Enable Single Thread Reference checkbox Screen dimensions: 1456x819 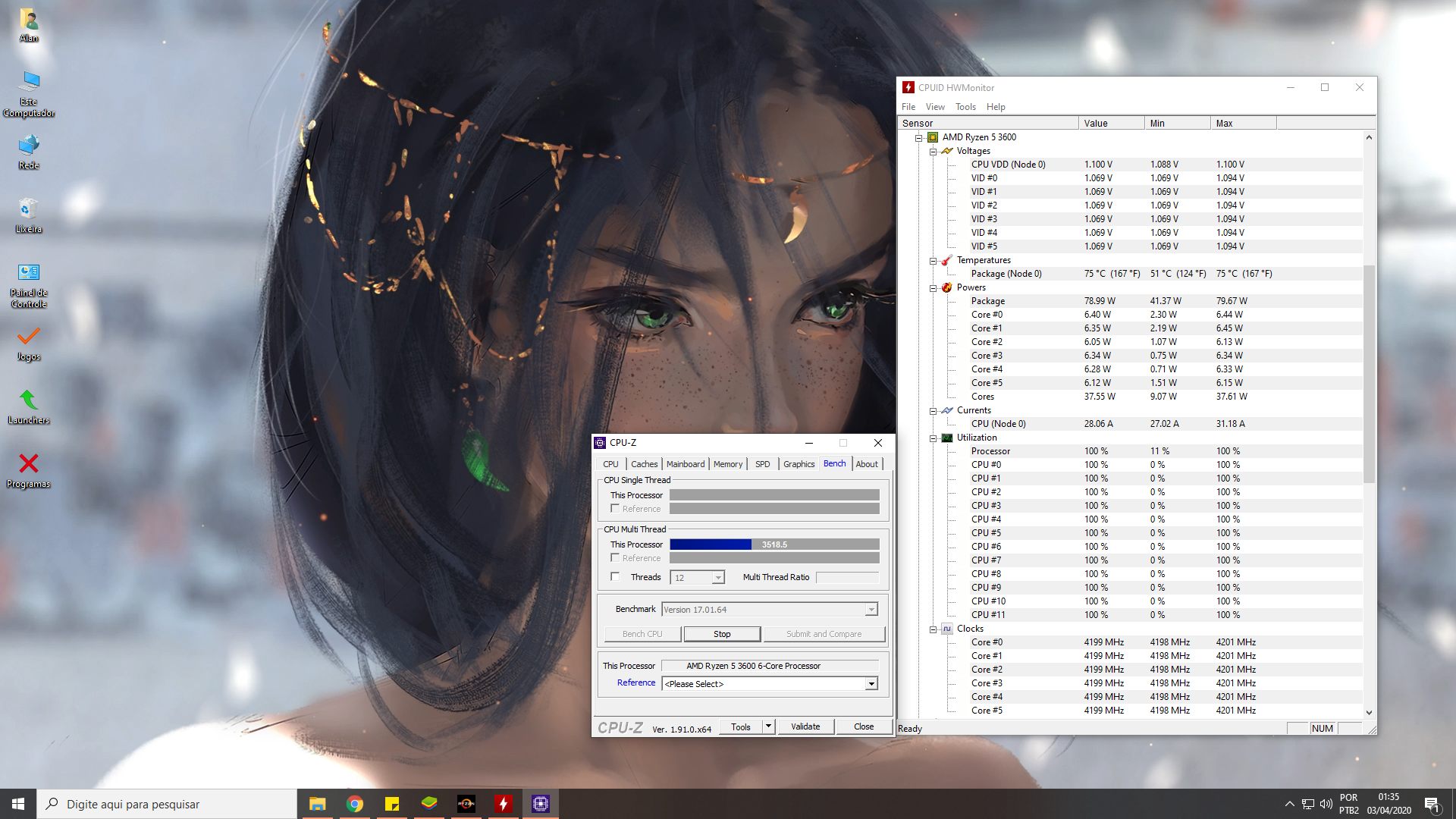(x=615, y=508)
